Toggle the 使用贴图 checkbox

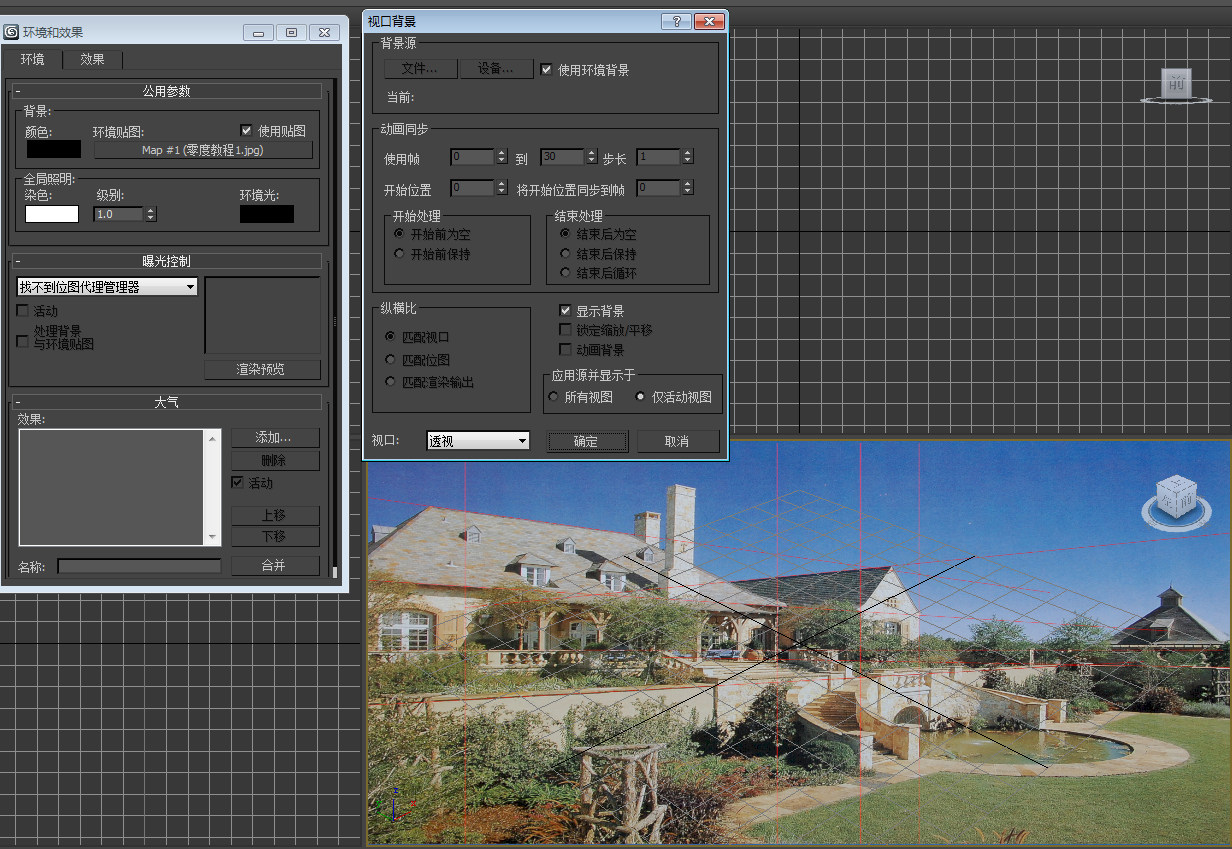point(247,130)
